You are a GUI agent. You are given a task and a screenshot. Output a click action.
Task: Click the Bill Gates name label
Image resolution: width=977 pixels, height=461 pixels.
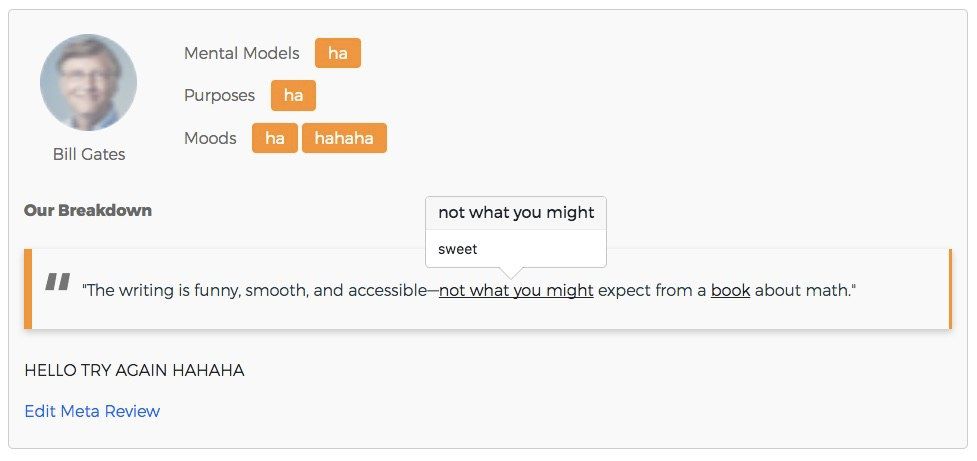click(89, 155)
